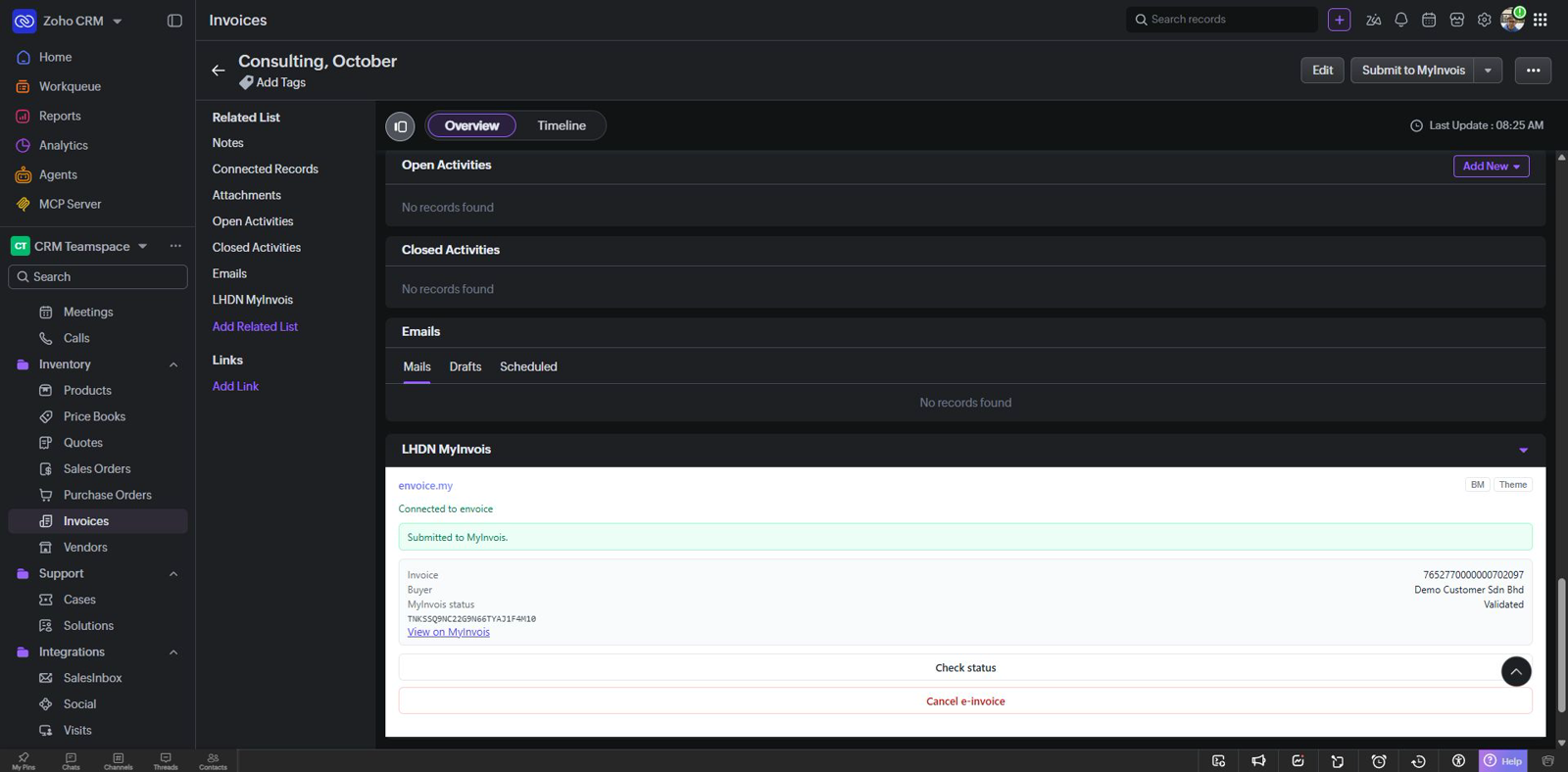This screenshot has height=772, width=1568.
Task: Open My Pins in the bottom bar
Action: point(24,761)
